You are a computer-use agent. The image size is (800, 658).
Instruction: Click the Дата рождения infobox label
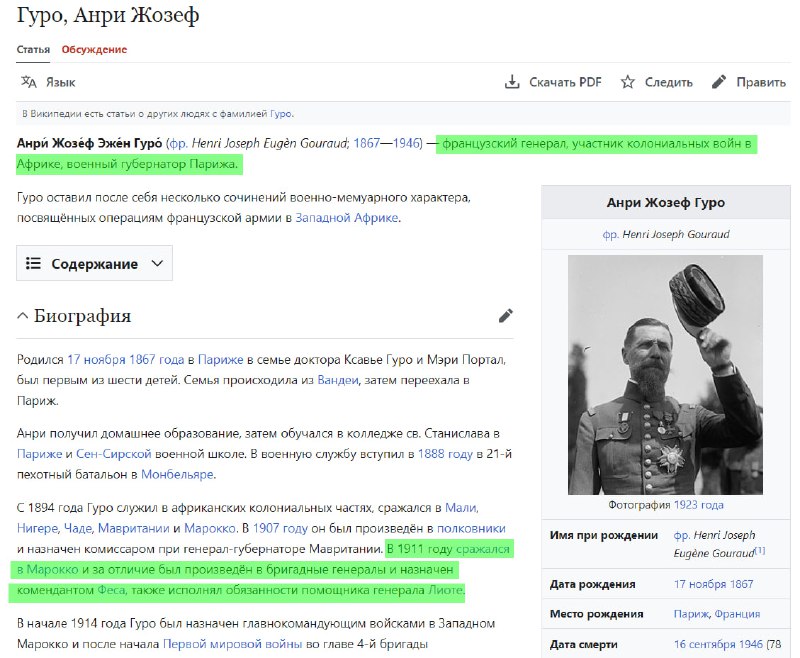tap(593, 584)
